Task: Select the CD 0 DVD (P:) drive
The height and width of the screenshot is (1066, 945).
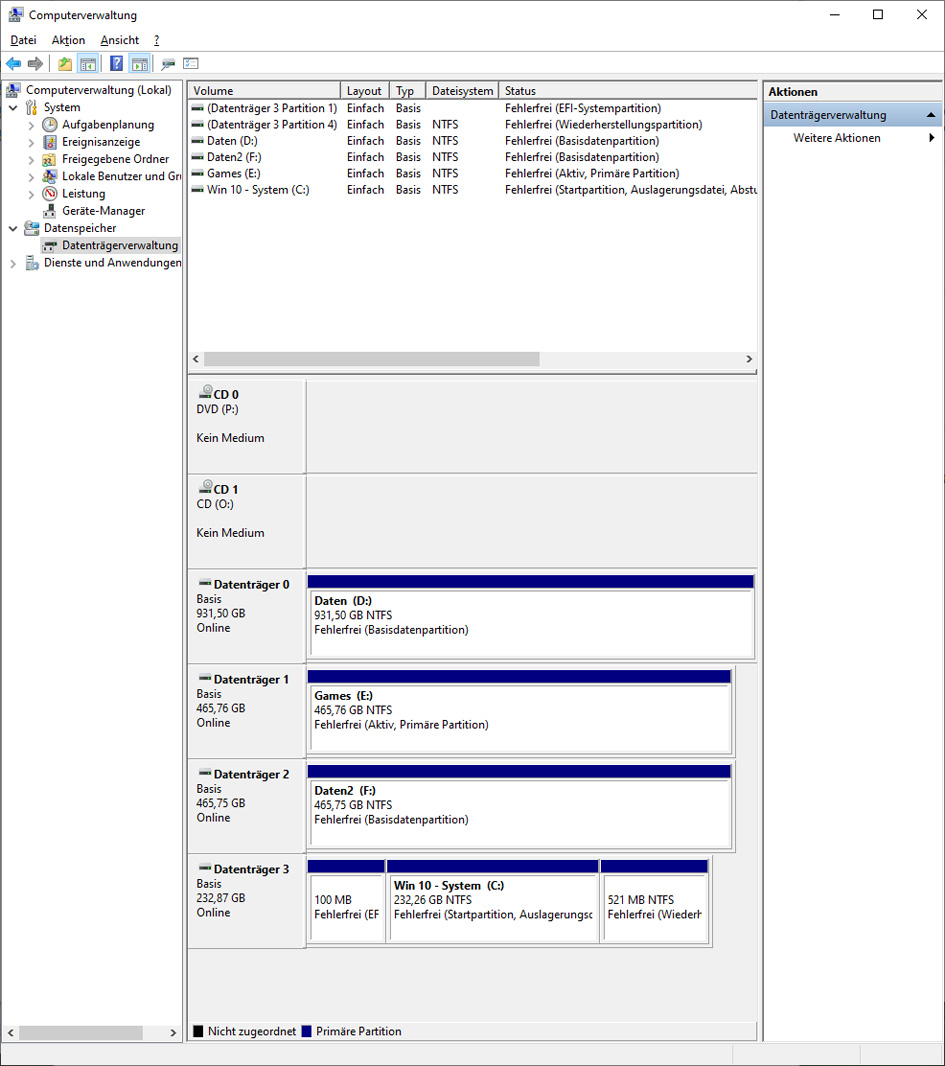Action: click(x=246, y=426)
